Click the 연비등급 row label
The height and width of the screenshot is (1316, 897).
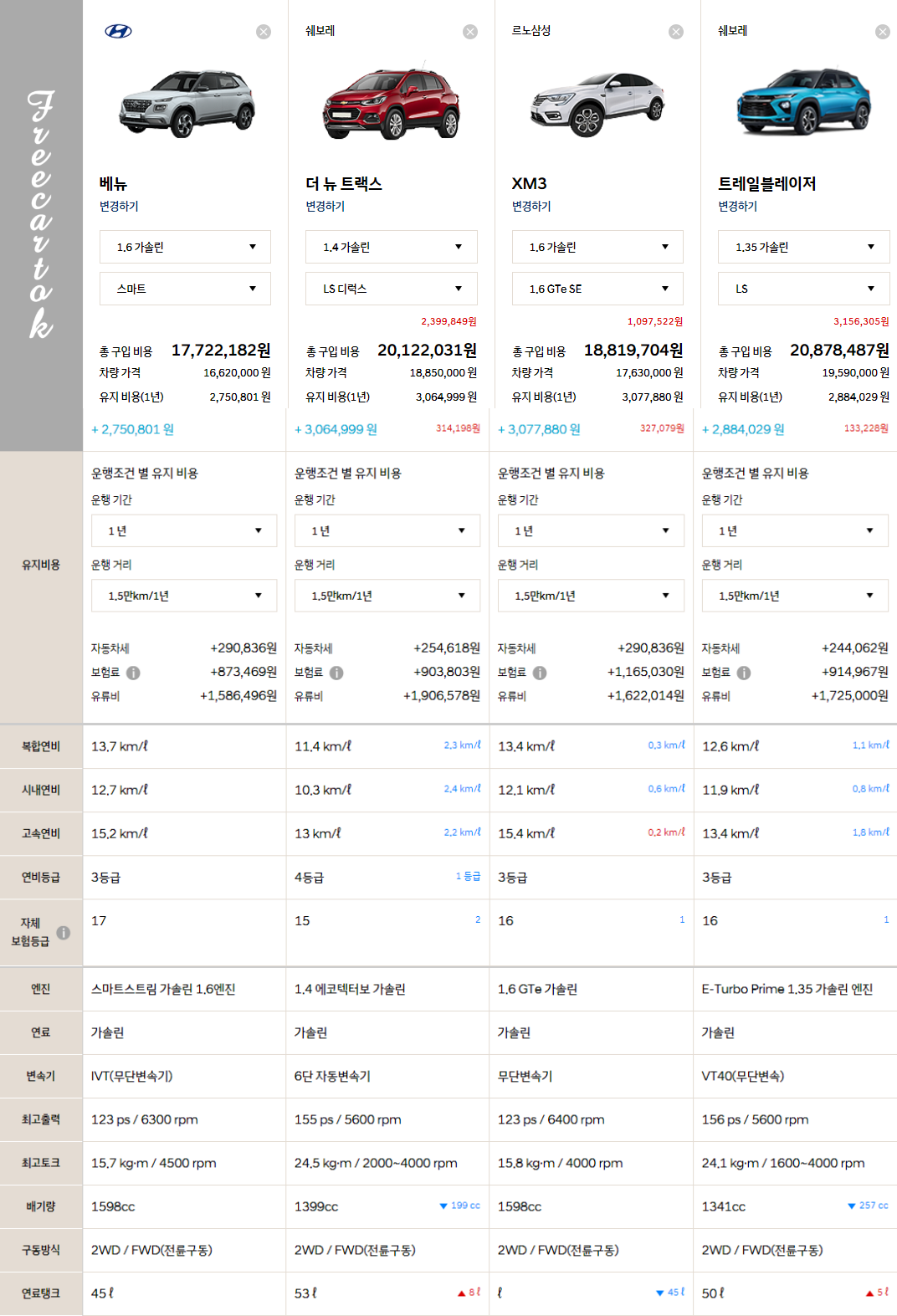[41, 877]
